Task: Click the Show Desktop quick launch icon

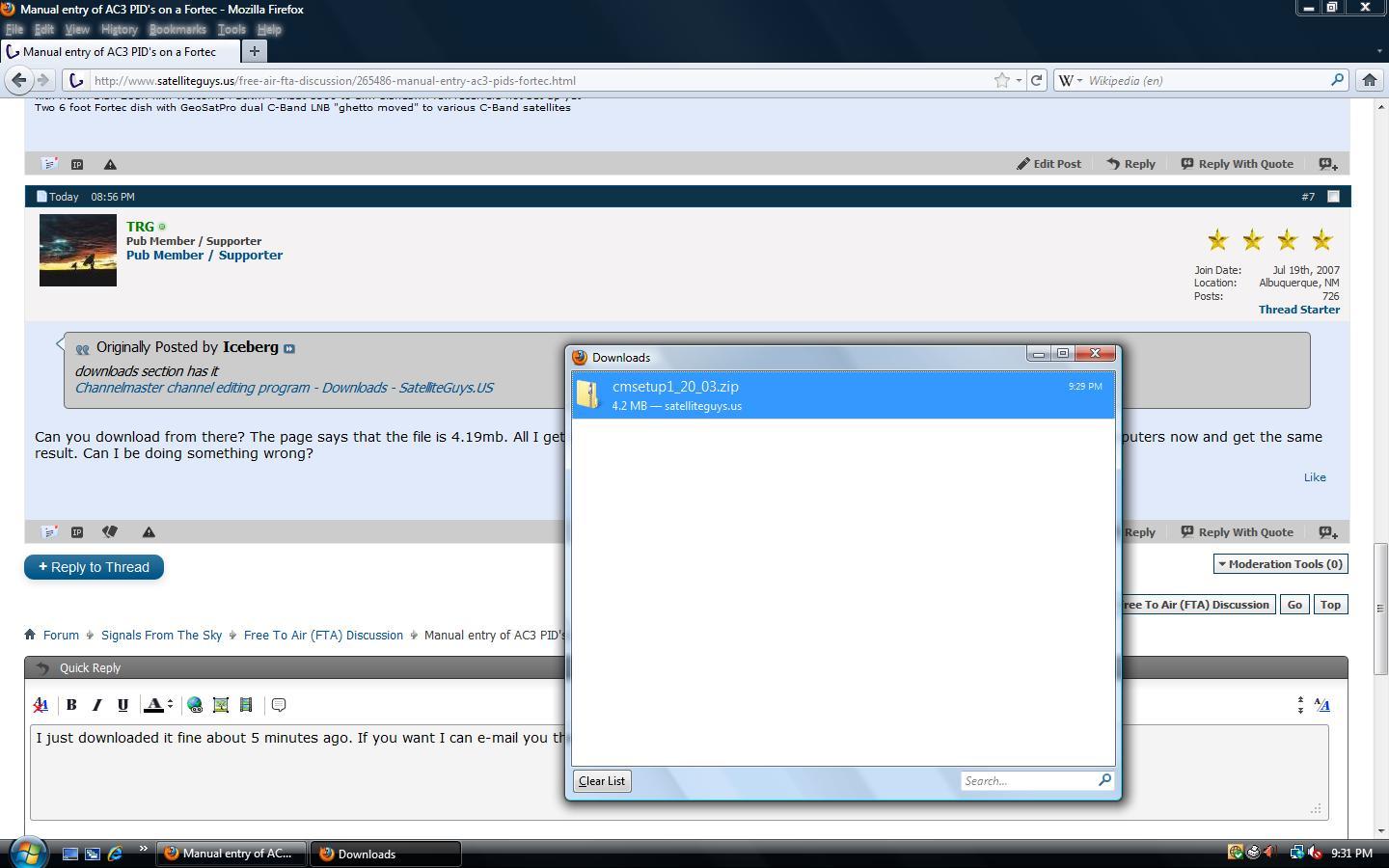Action: point(70,854)
